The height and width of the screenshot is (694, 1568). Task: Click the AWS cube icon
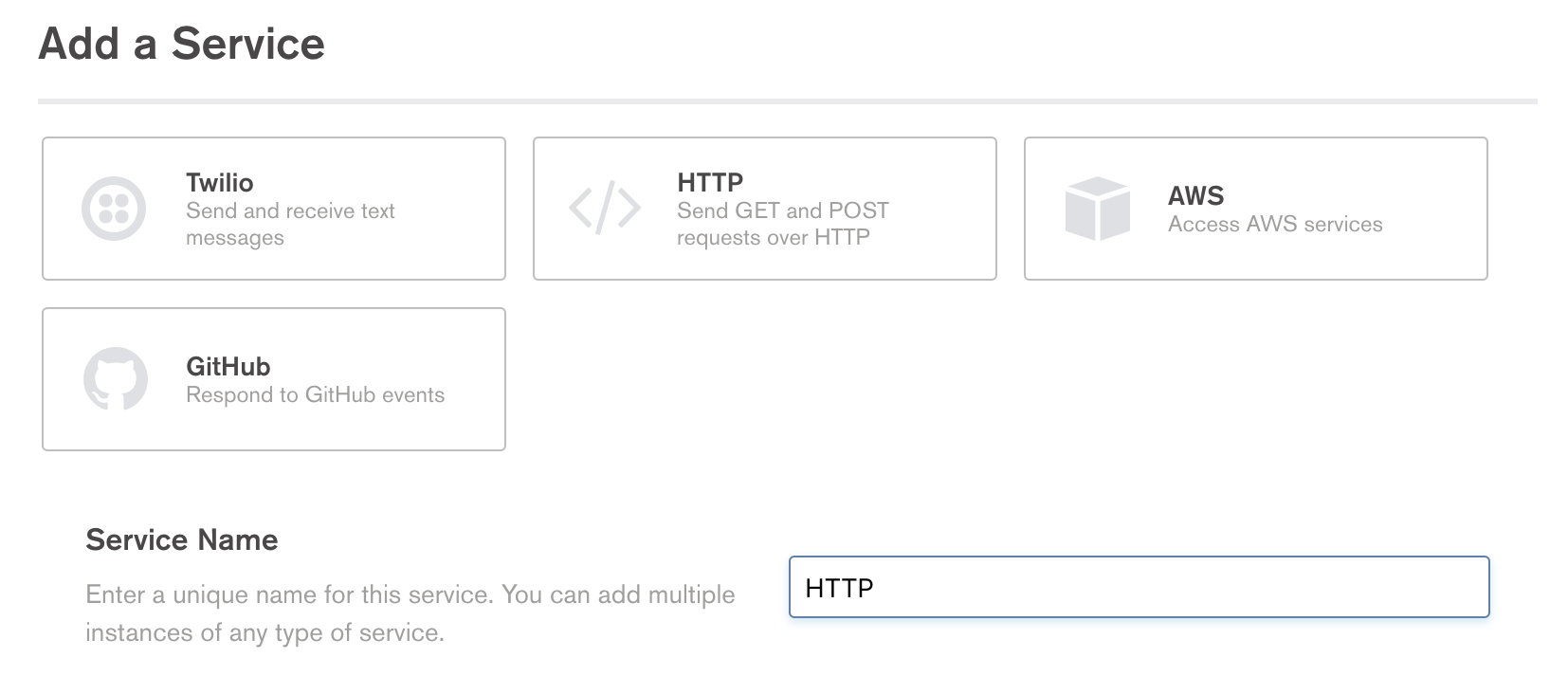click(x=1098, y=209)
